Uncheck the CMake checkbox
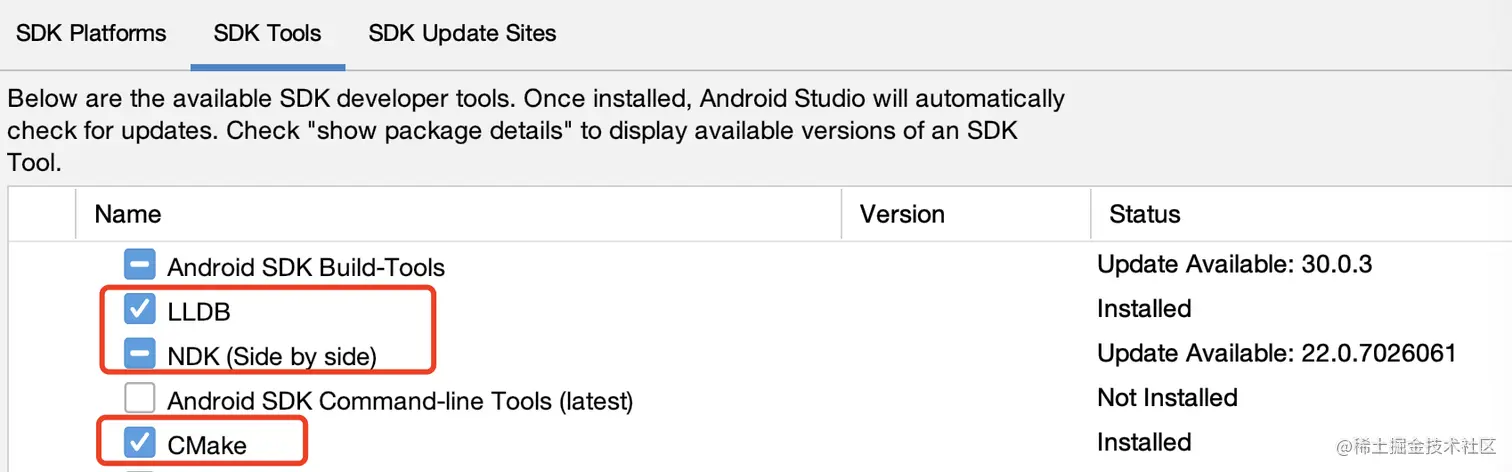This screenshot has height=472, width=1512. (140, 442)
